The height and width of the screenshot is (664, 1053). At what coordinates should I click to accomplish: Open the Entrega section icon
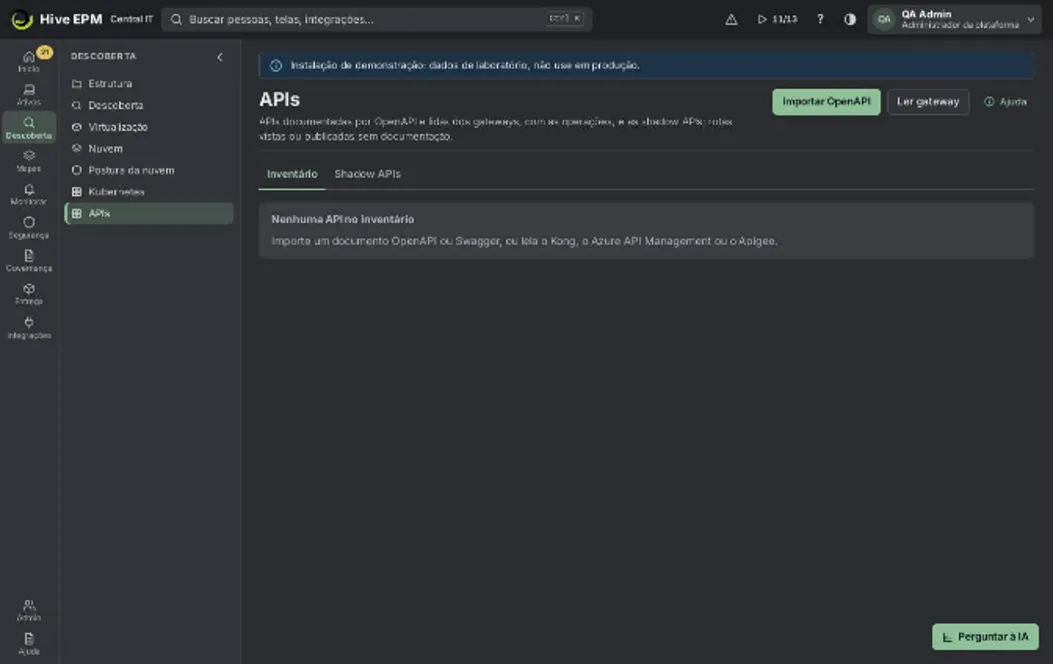point(29,294)
